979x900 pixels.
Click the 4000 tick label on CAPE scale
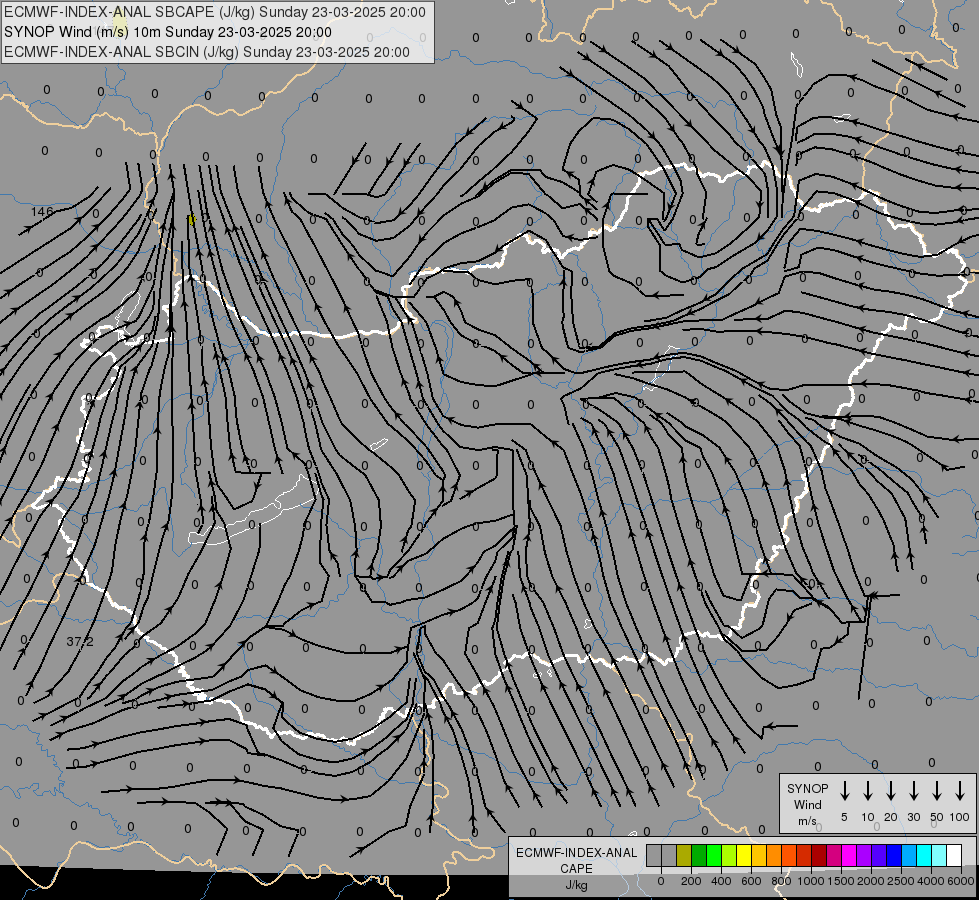pos(930,881)
